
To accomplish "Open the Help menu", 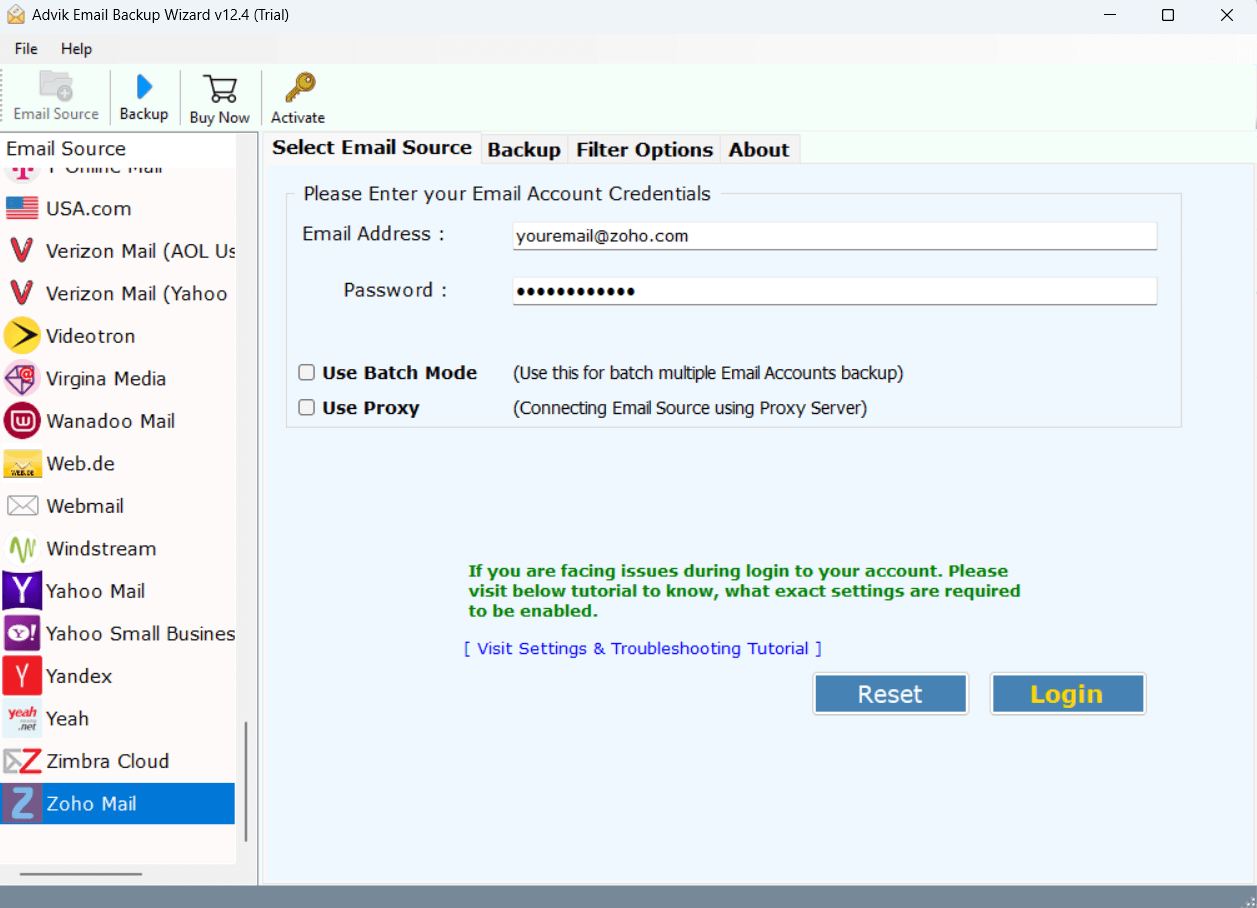I will 76,49.
